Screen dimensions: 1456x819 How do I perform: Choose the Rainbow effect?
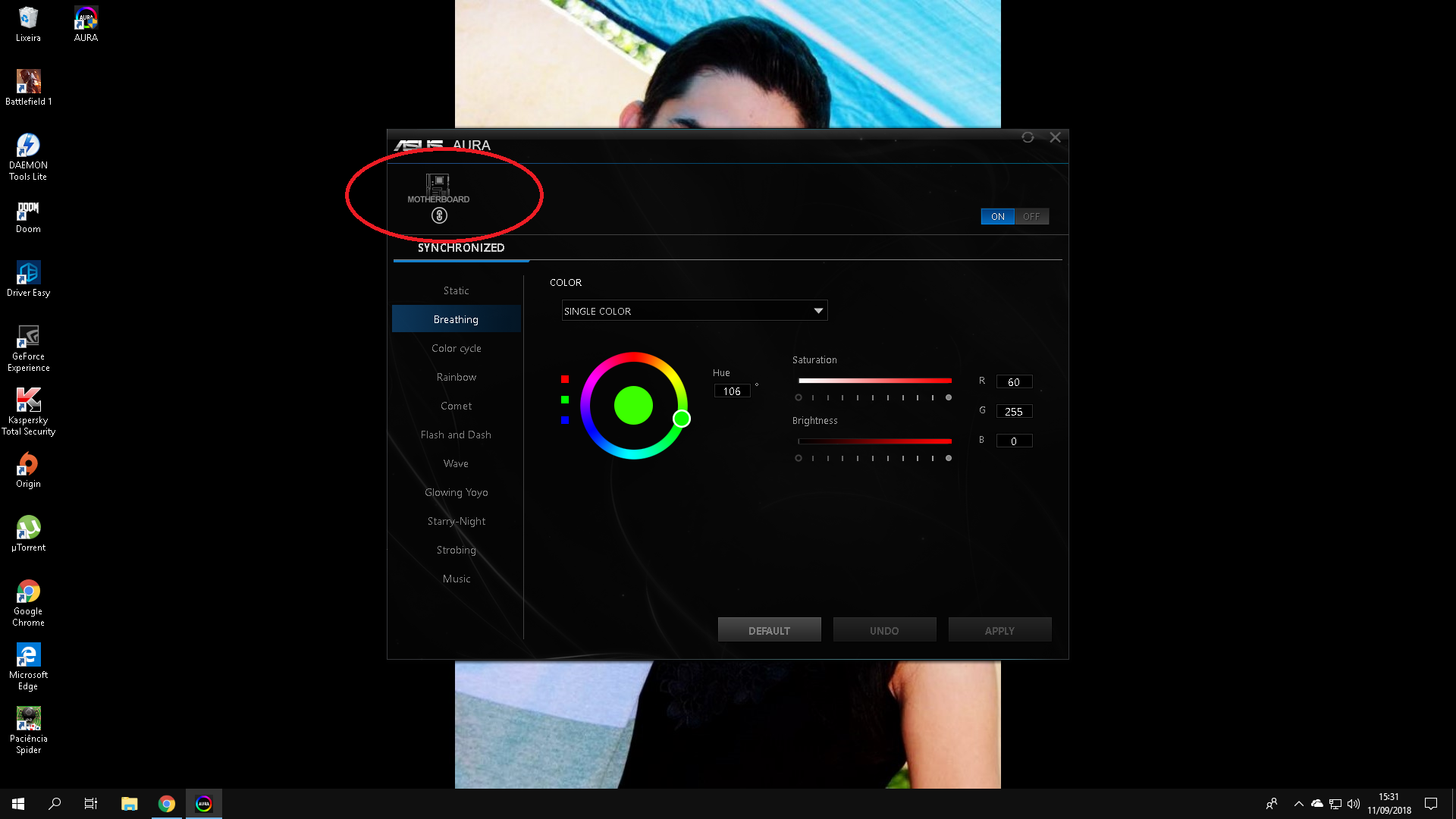pos(457,378)
